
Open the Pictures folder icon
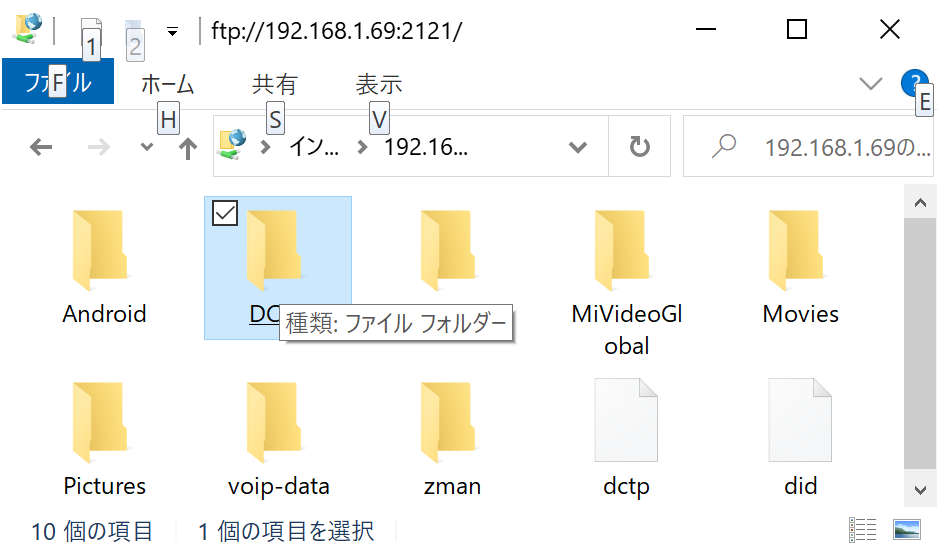101,422
